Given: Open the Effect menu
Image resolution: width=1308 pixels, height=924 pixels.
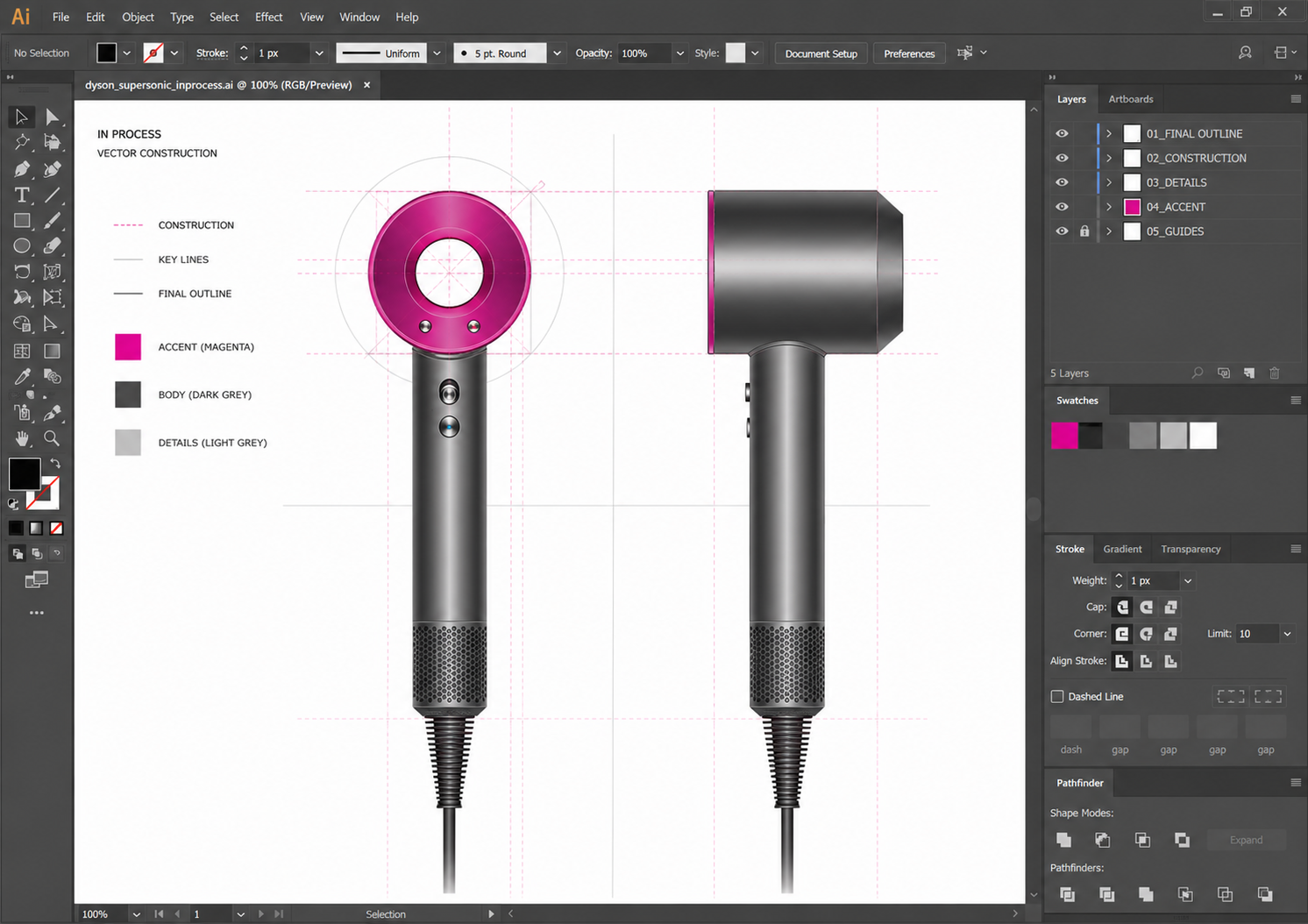Looking at the screenshot, I should [x=268, y=17].
